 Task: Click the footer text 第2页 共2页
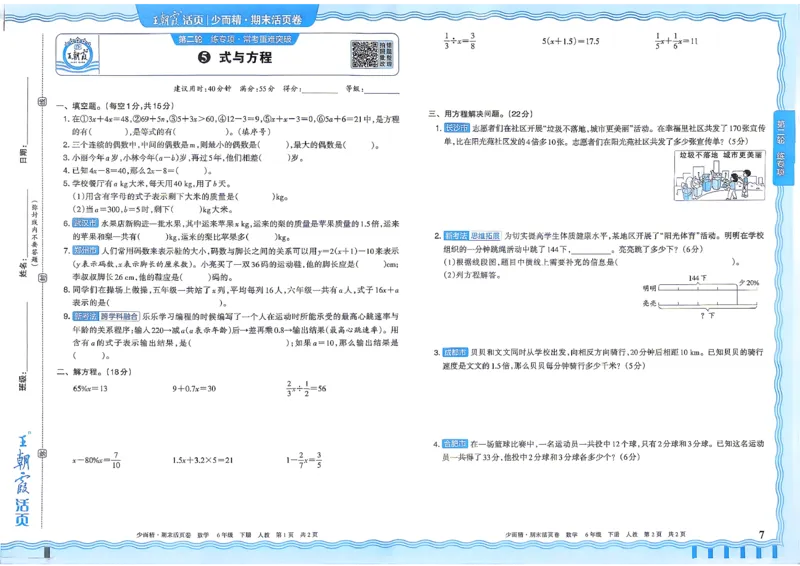[665, 534]
